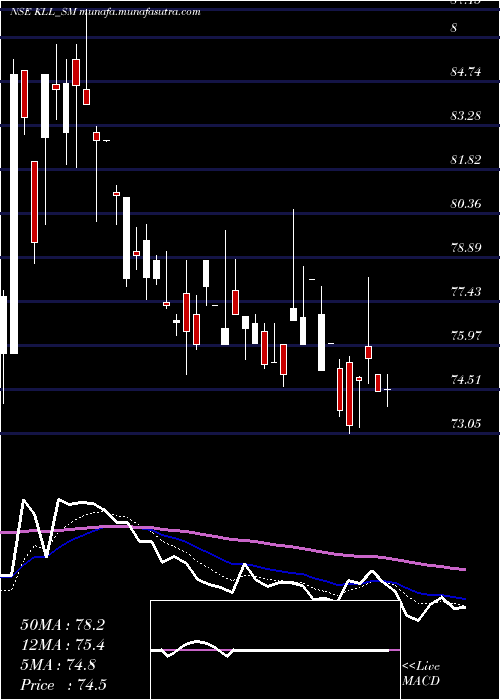Click the NSE KLL_SM munafasutra.com title text
This screenshot has width=500, height=700.
click(105, 12)
